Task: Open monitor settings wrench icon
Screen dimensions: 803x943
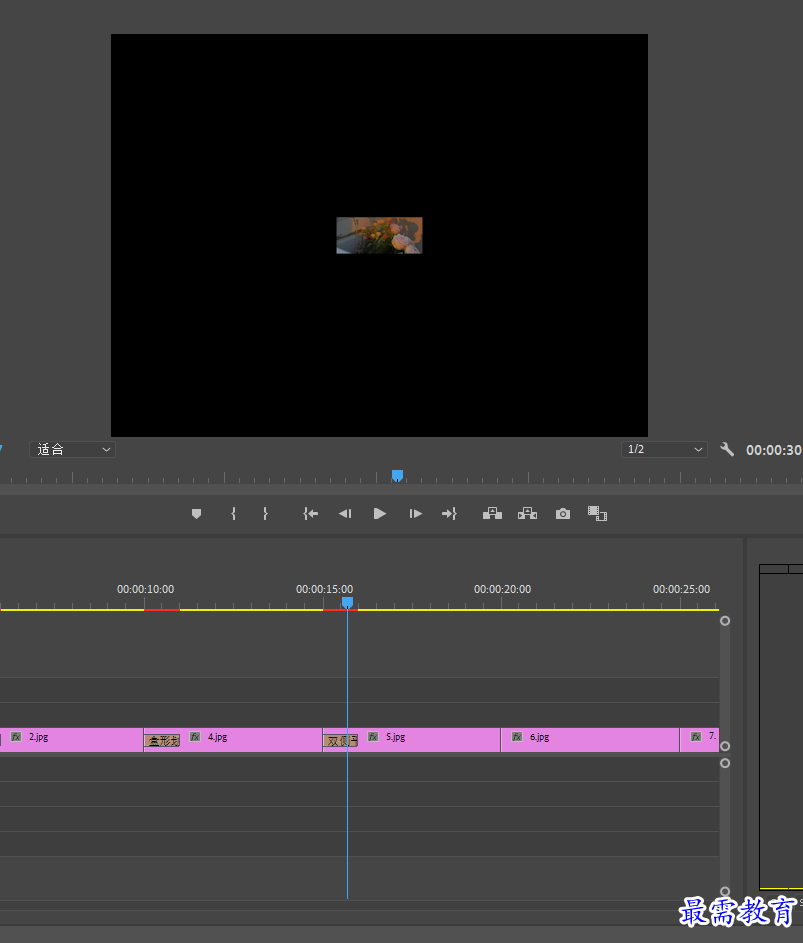Action: (727, 449)
